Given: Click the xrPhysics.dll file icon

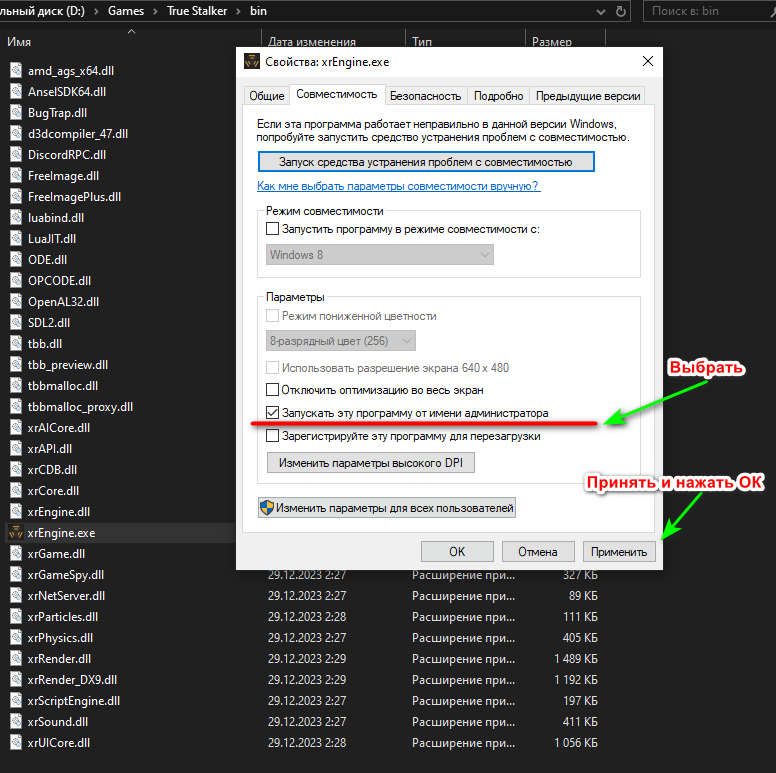Looking at the screenshot, I should (x=16, y=638).
